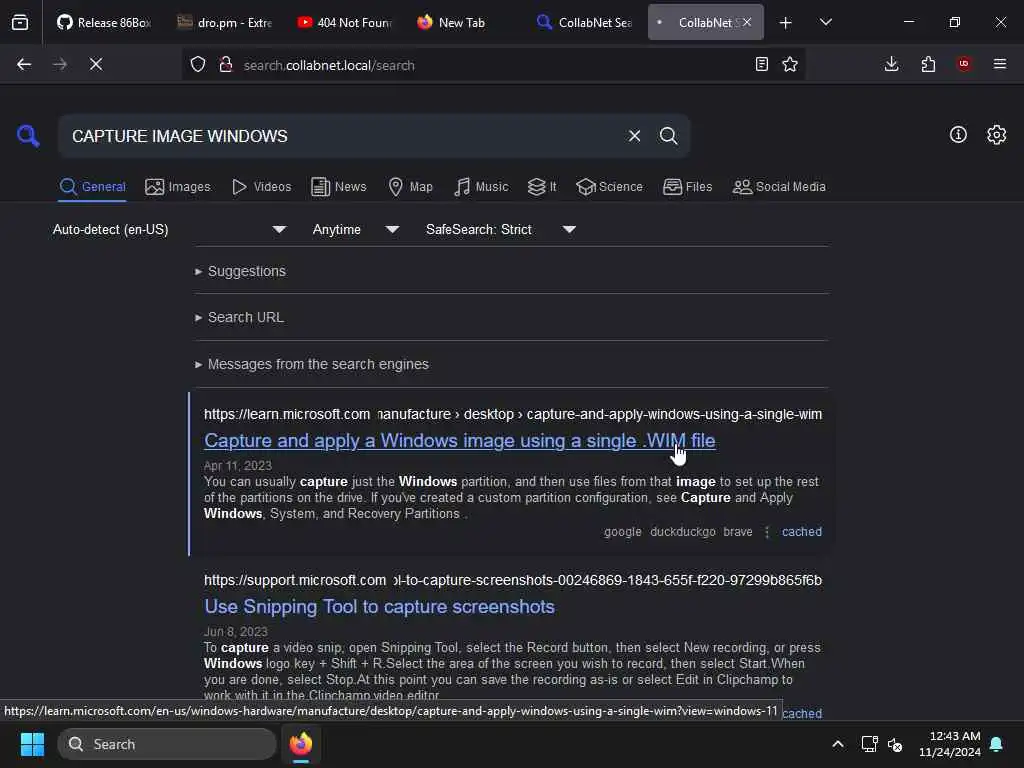Stop page loading with the X button
The image size is (1024, 768).
[96, 64]
